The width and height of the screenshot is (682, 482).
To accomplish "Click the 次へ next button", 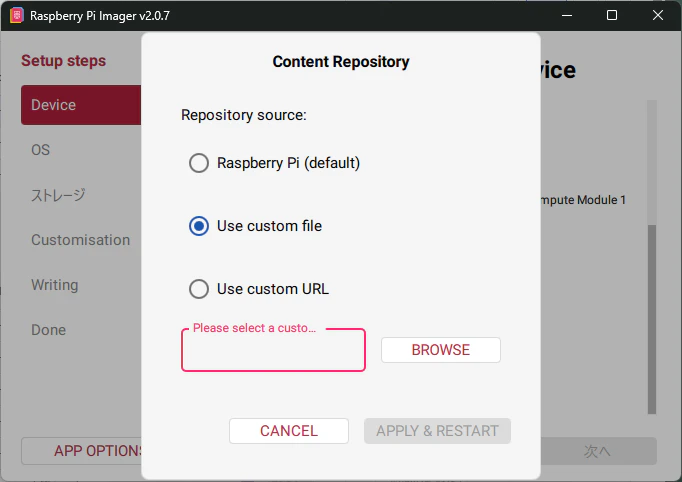I will pos(598,451).
